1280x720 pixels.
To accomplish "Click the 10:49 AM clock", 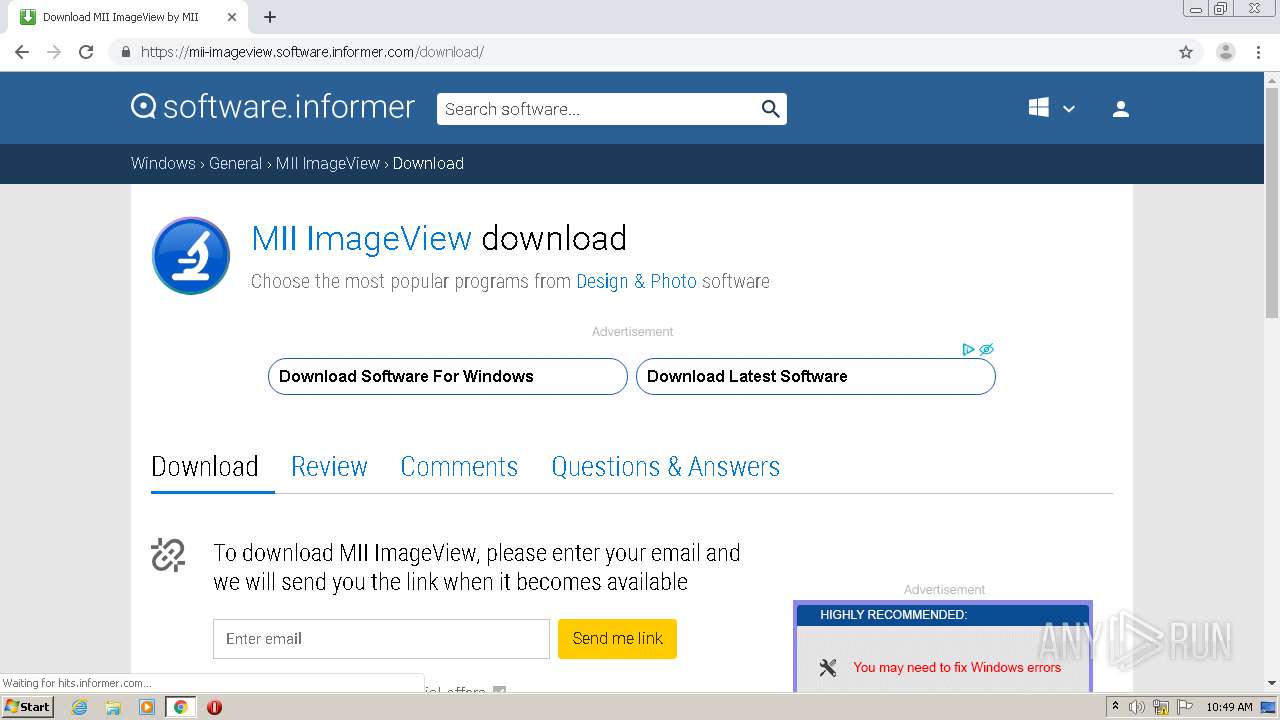I will [x=1229, y=707].
